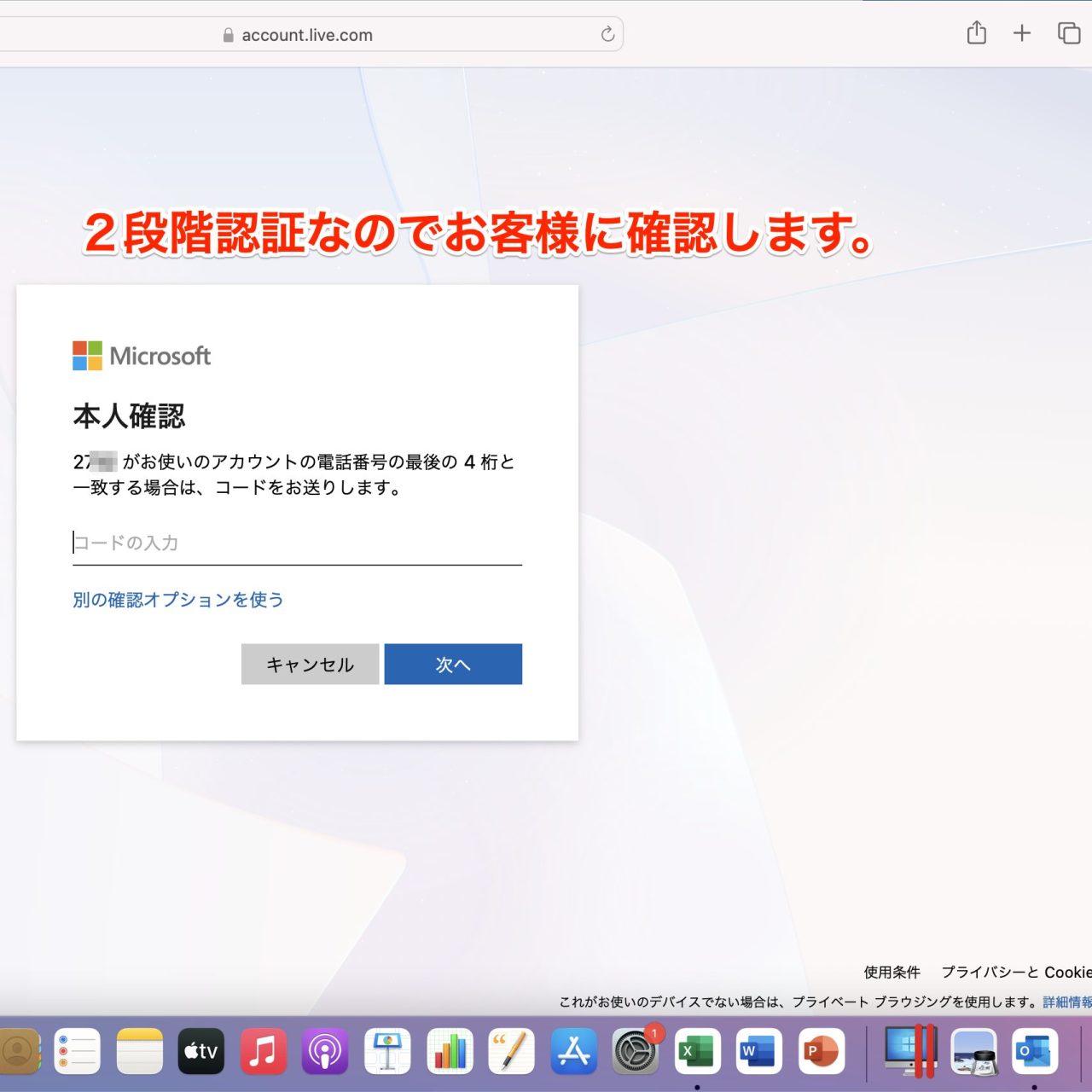
Task: Open the 詳細情報 link
Action: (x=1067, y=1002)
